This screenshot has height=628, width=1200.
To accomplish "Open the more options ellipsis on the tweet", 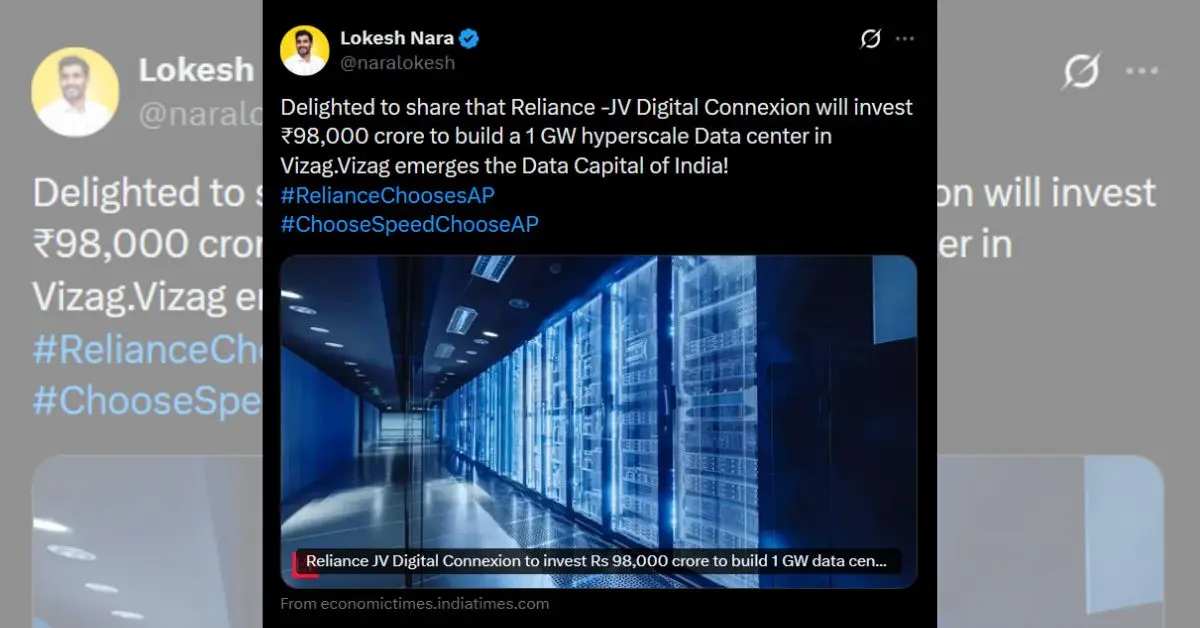I will click(906, 39).
